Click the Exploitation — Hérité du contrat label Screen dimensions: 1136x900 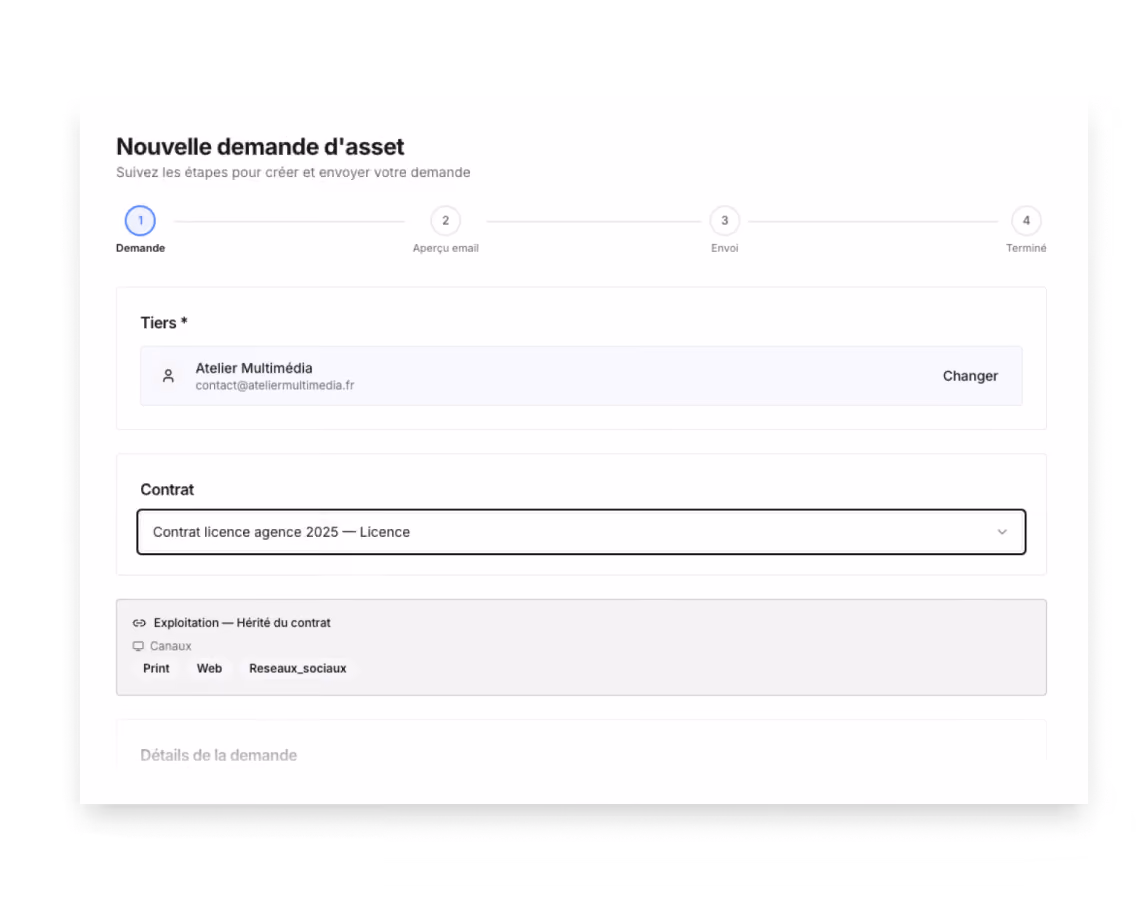click(242, 622)
